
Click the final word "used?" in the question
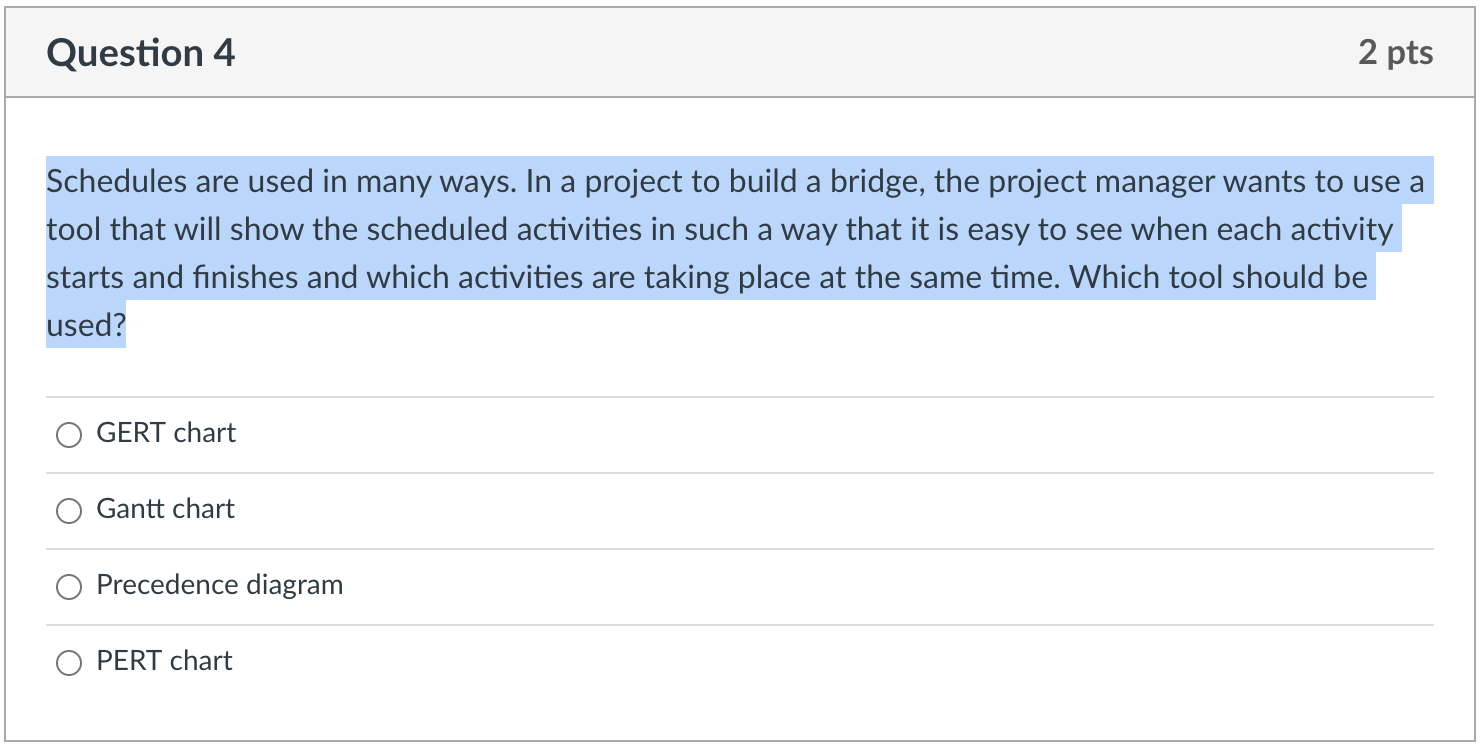(x=86, y=325)
